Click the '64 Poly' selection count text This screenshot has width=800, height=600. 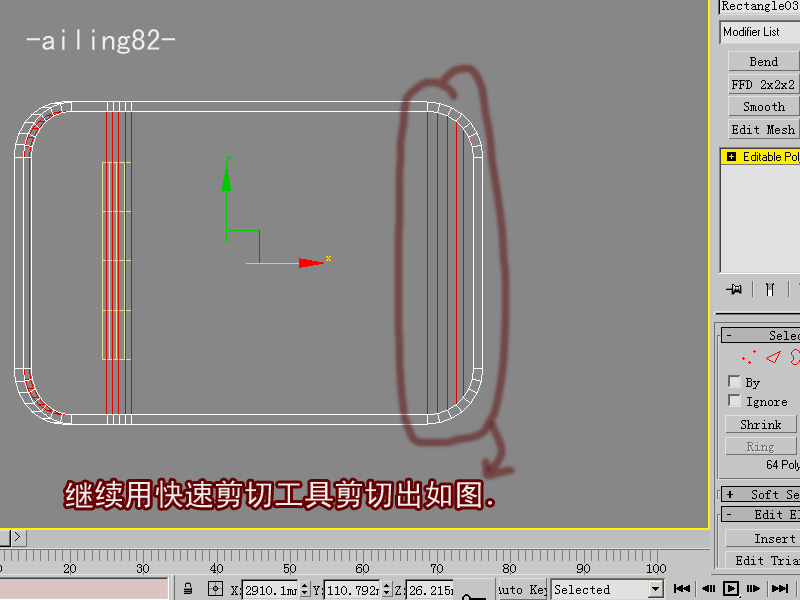click(x=783, y=464)
